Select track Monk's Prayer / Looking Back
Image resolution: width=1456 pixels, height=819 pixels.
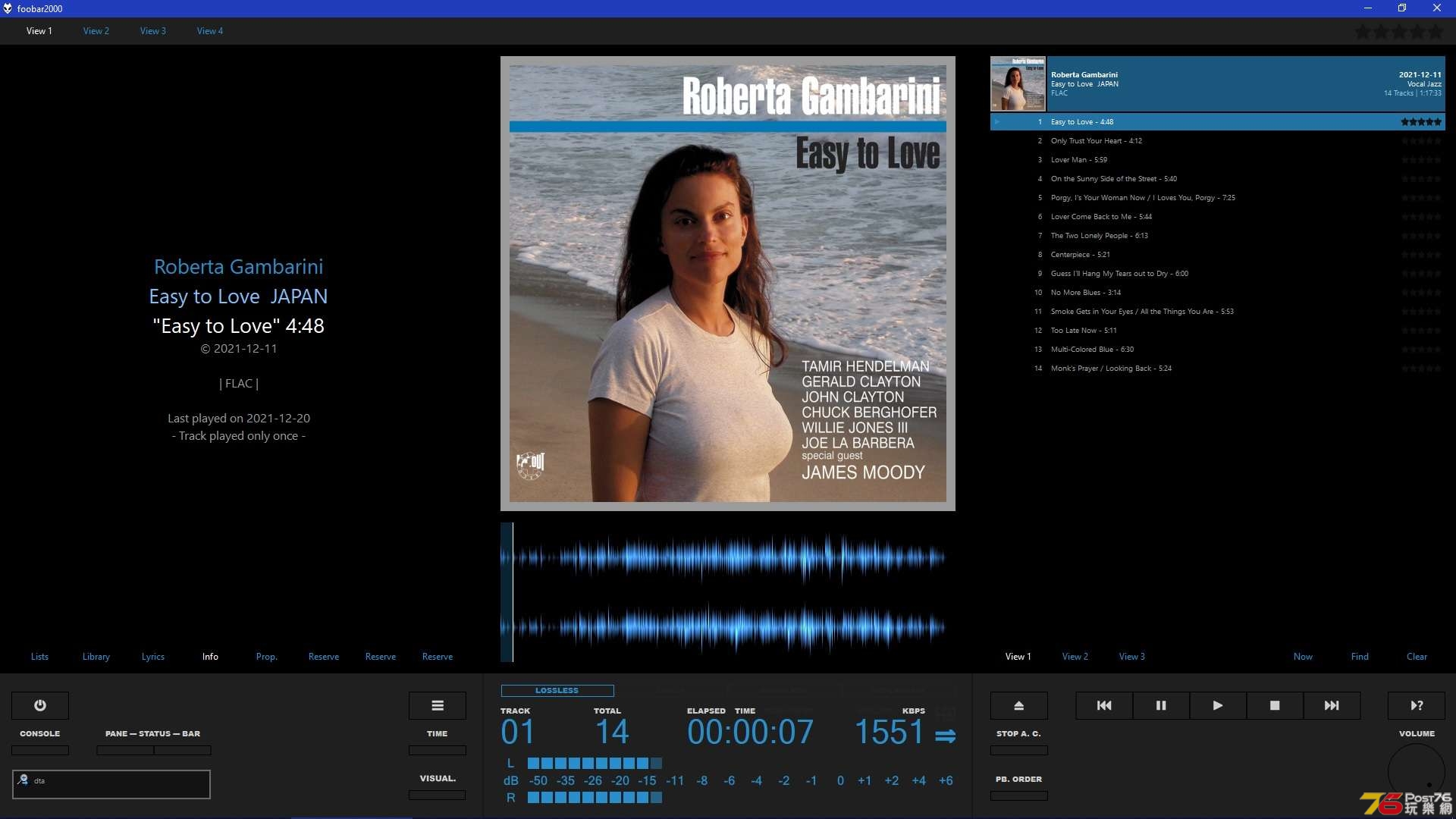[x=1217, y=369]
